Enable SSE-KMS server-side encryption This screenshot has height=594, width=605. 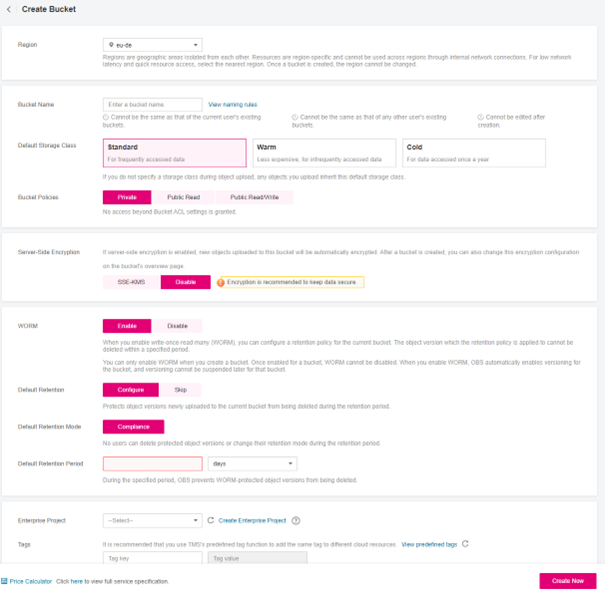131,283
